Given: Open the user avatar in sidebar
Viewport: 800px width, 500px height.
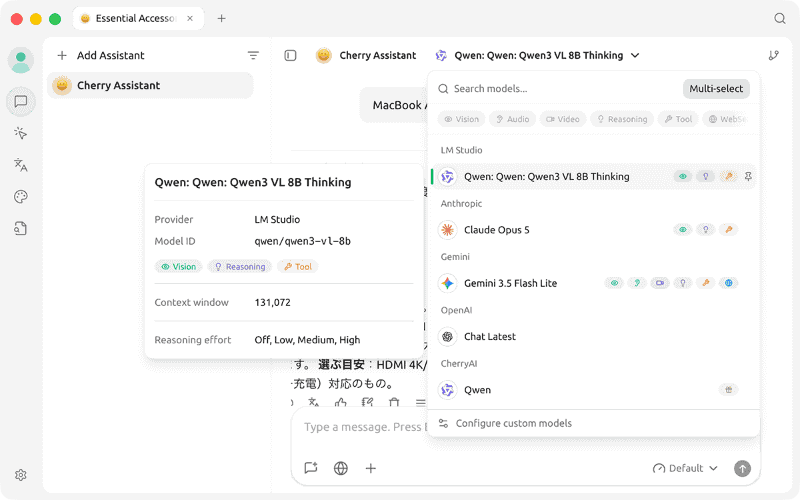Looking at the screenshot, I should coord(21,60).
